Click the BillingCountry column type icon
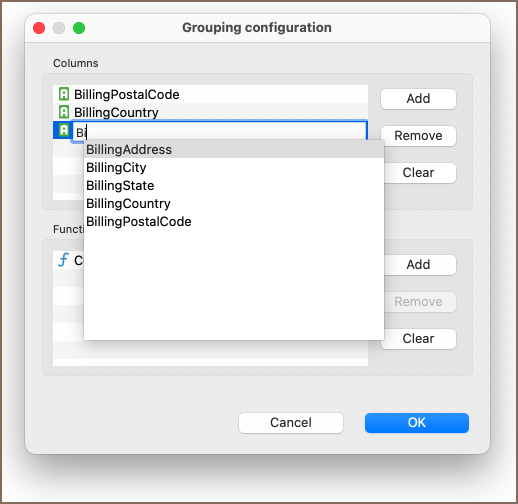Viewport: 518px width, 504px height. (x=64, y=112)
